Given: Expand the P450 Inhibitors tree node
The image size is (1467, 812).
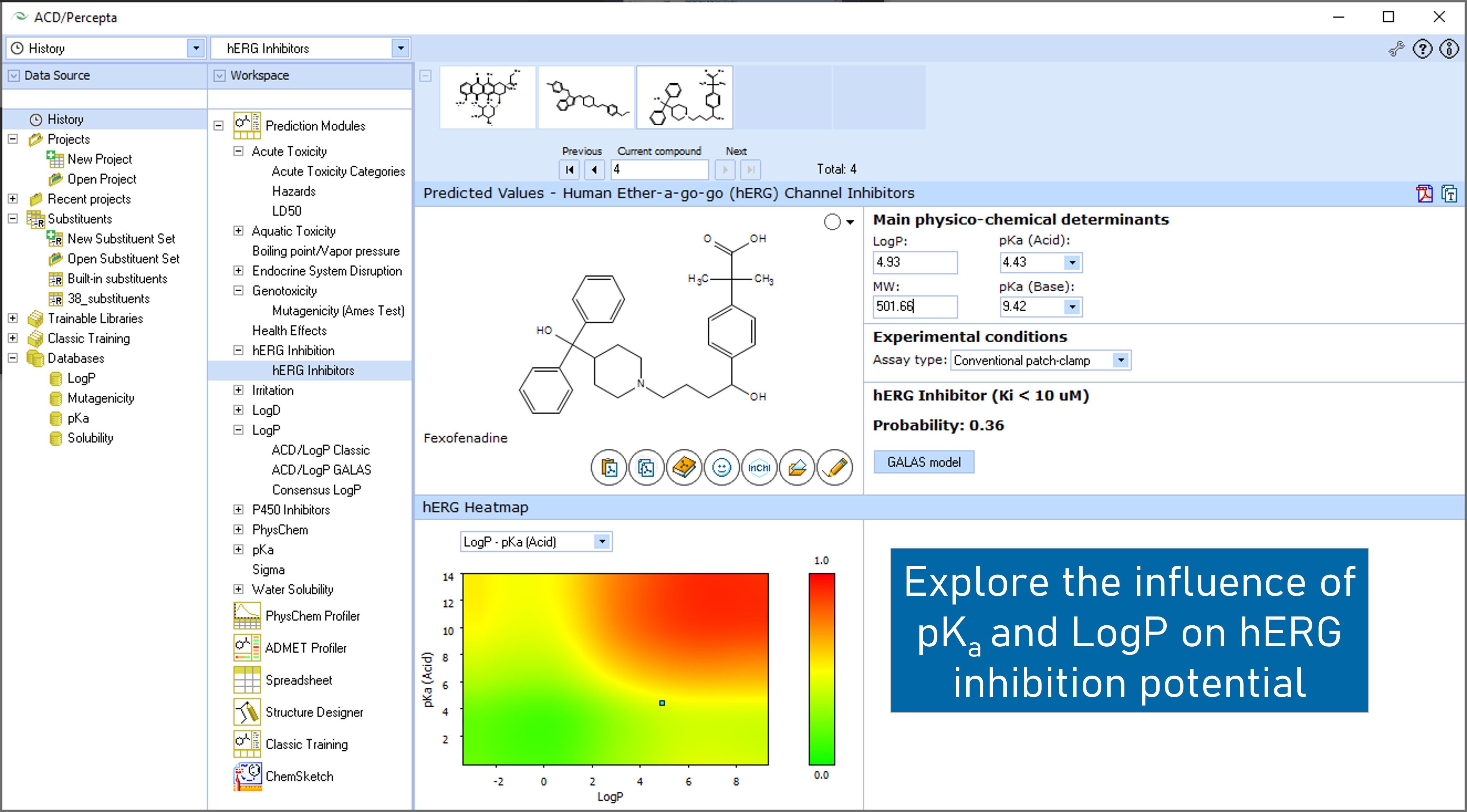Looking at the screenshot, I should pyautogui.click(x=239, y=510).
